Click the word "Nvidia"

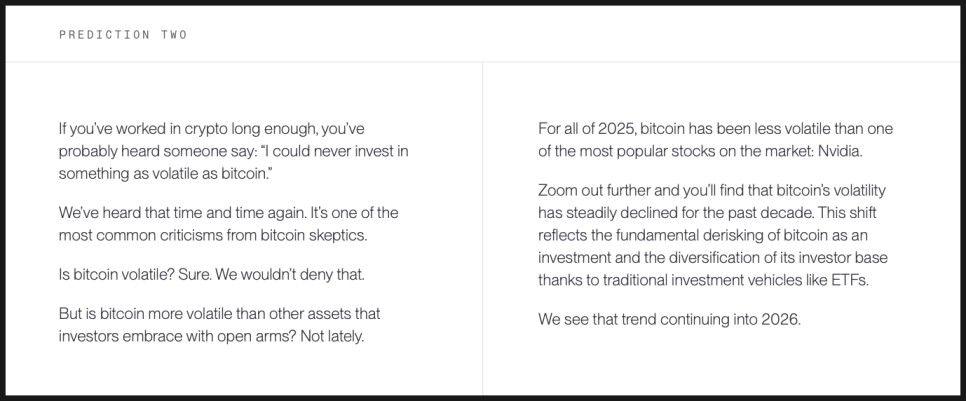(x=835, y=151)
